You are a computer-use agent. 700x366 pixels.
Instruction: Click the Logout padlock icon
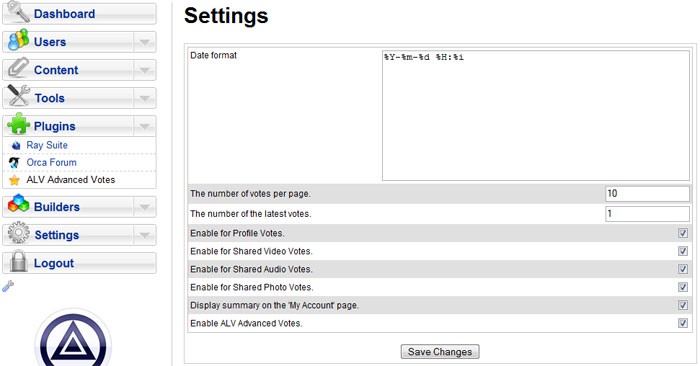[x=18, y=261]
